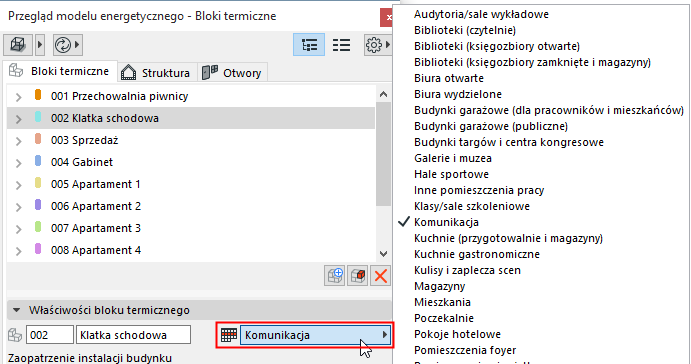Image resolution: width=691 pixels, height=364 pixels.
Task: Choose Hale sportowe profile
Action: (x=451, y=174)
